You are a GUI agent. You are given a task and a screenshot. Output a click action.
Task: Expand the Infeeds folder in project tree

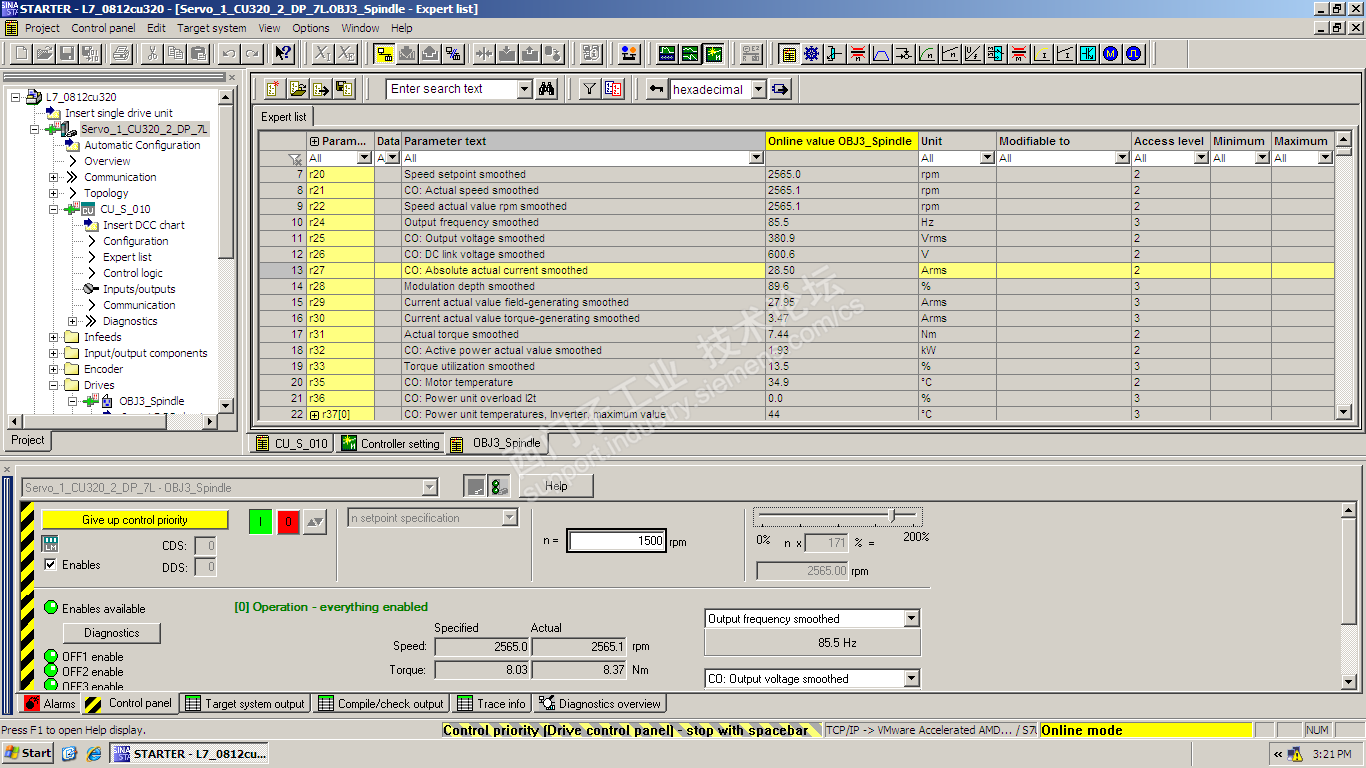tap(54, 337)
